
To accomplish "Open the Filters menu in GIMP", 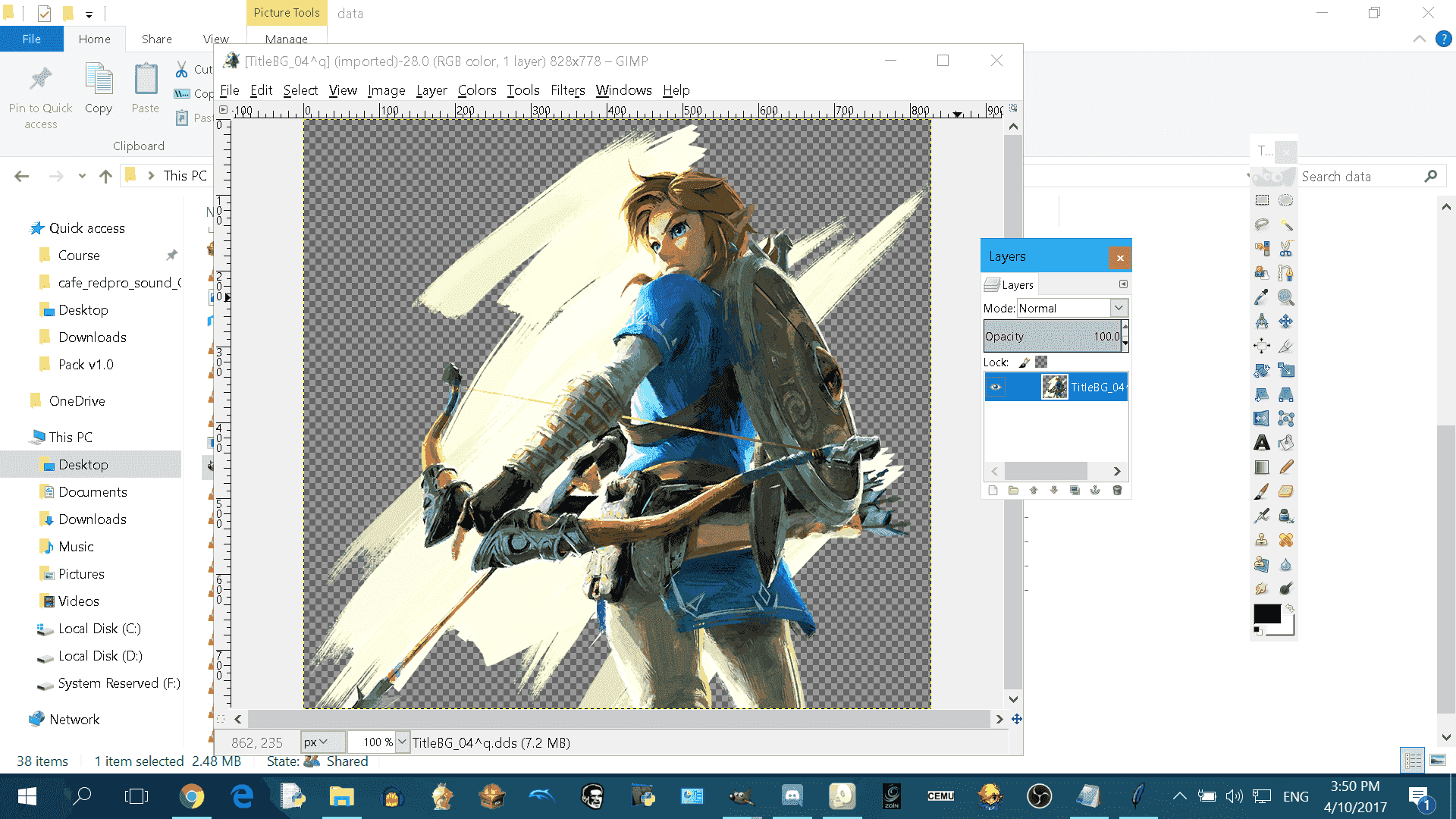I will tap(568, 90).
